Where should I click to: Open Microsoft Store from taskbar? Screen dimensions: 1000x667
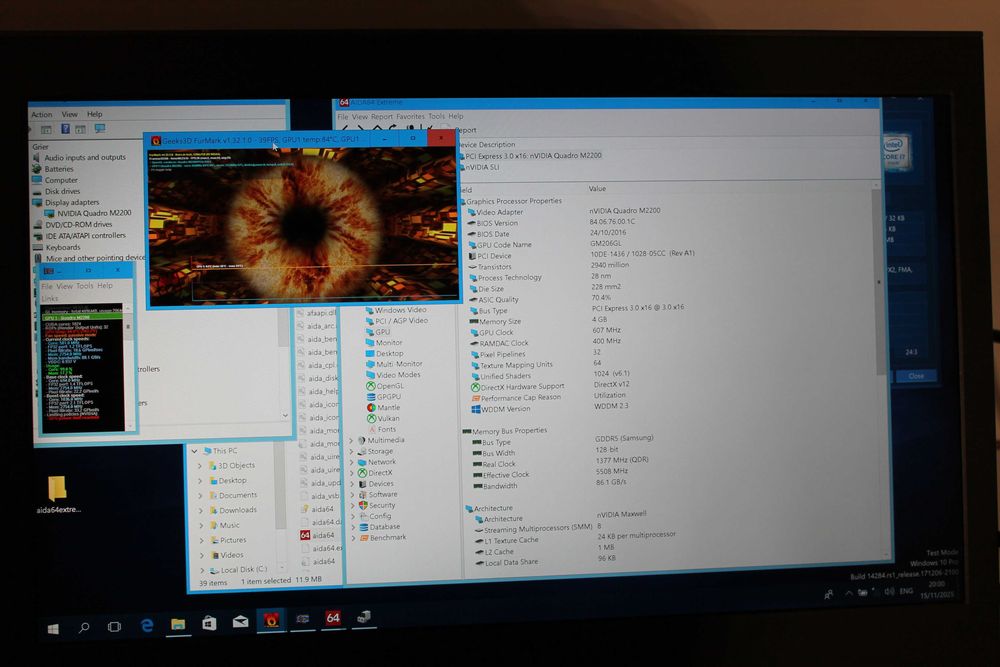(209, 623)
